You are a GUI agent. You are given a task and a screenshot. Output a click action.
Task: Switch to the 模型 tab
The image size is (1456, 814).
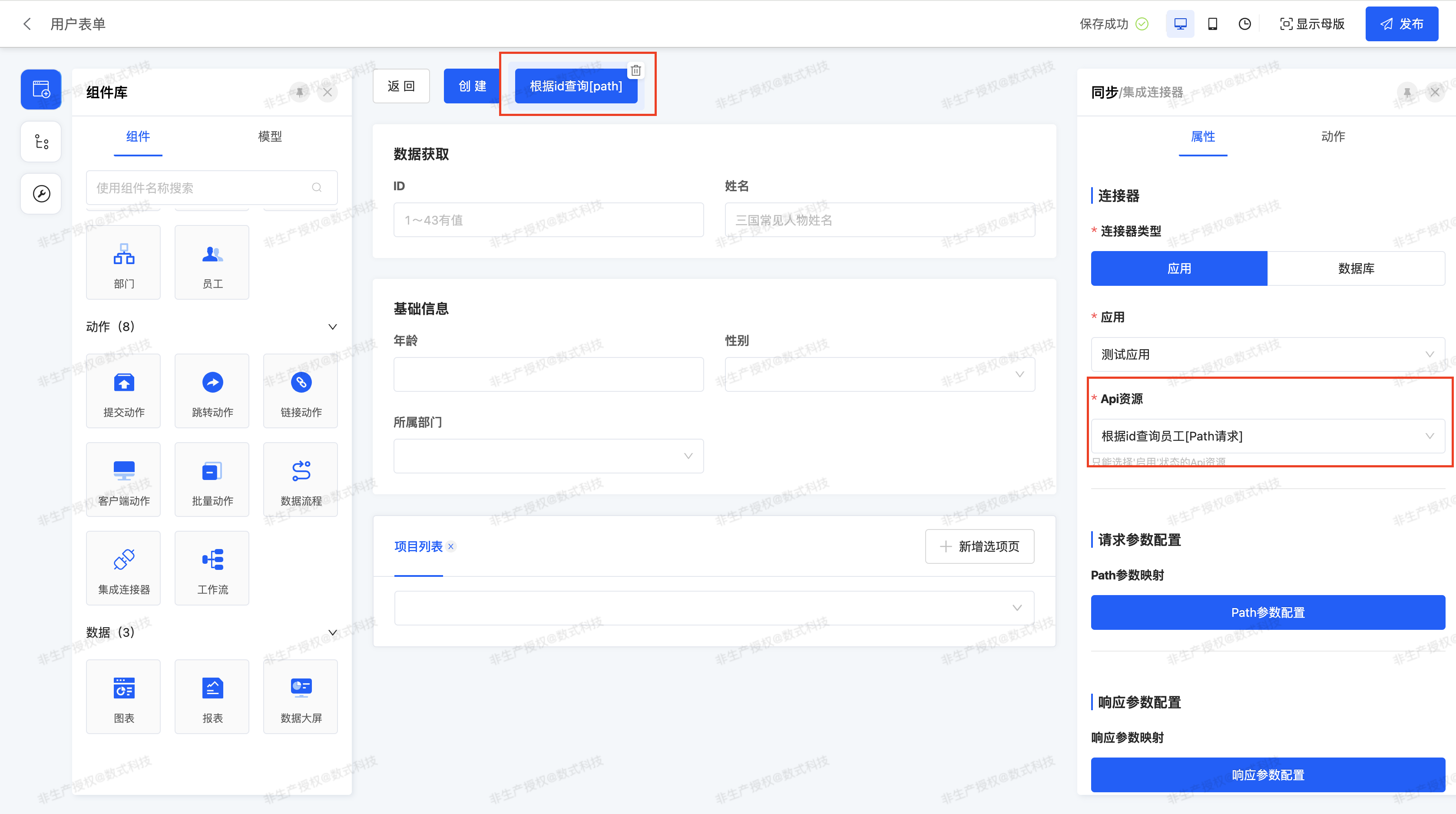(270, 136)
